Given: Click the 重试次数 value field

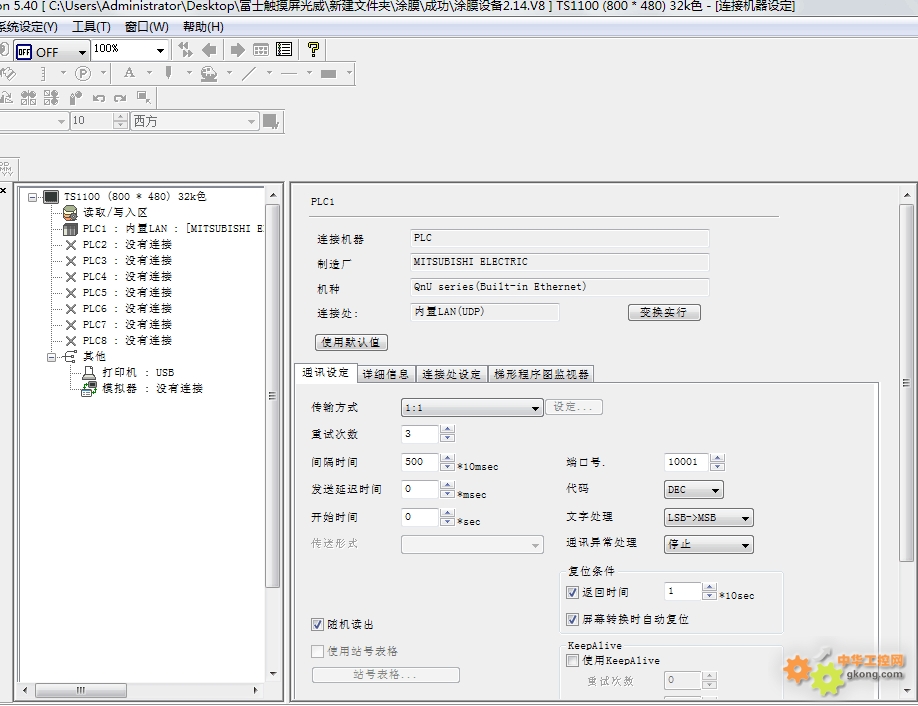Looking at the screenshot, I should pyautogui.click(x=420, y=434).
